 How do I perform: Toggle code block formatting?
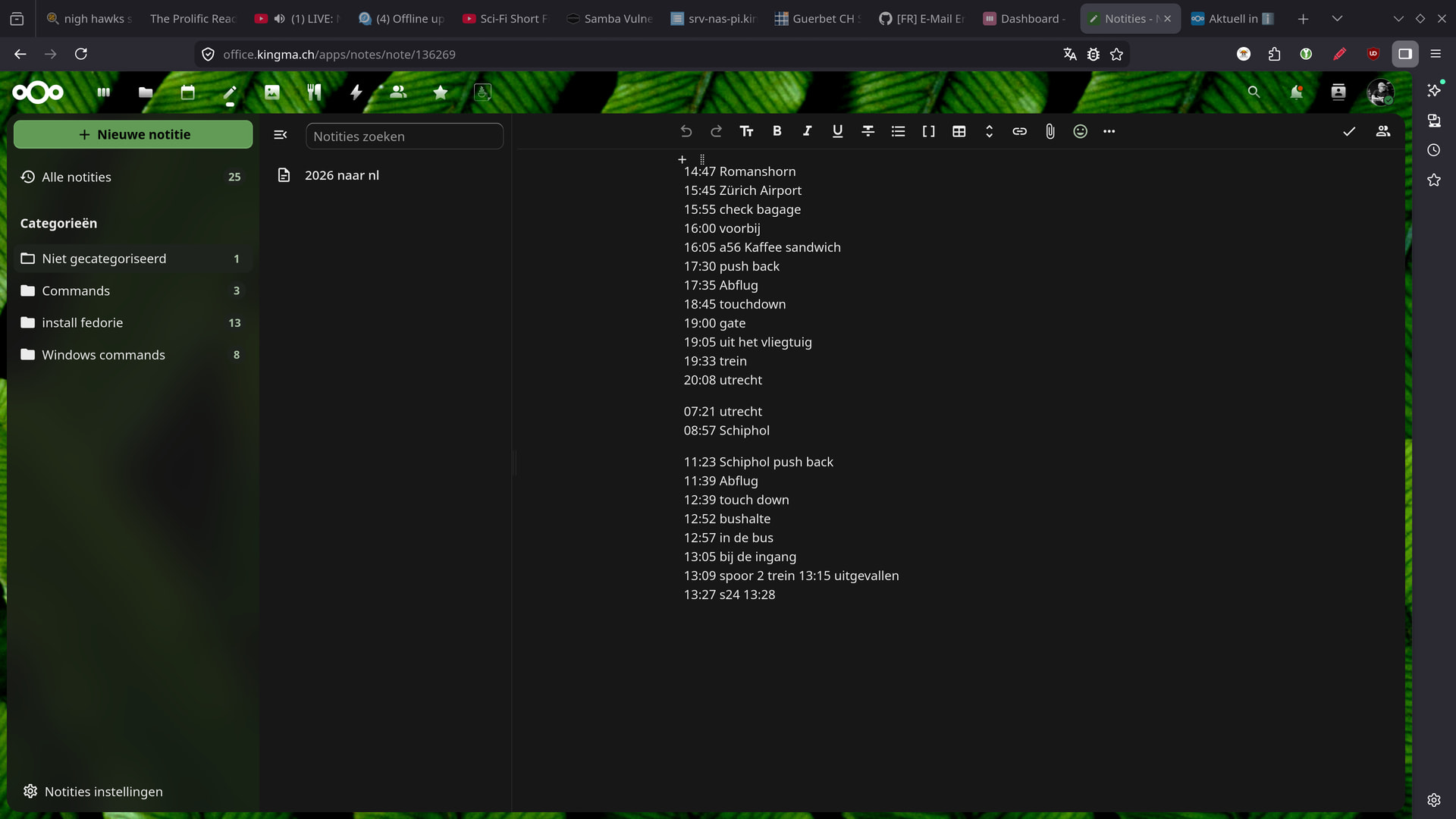pyautogui.click(x=928, y=131)
